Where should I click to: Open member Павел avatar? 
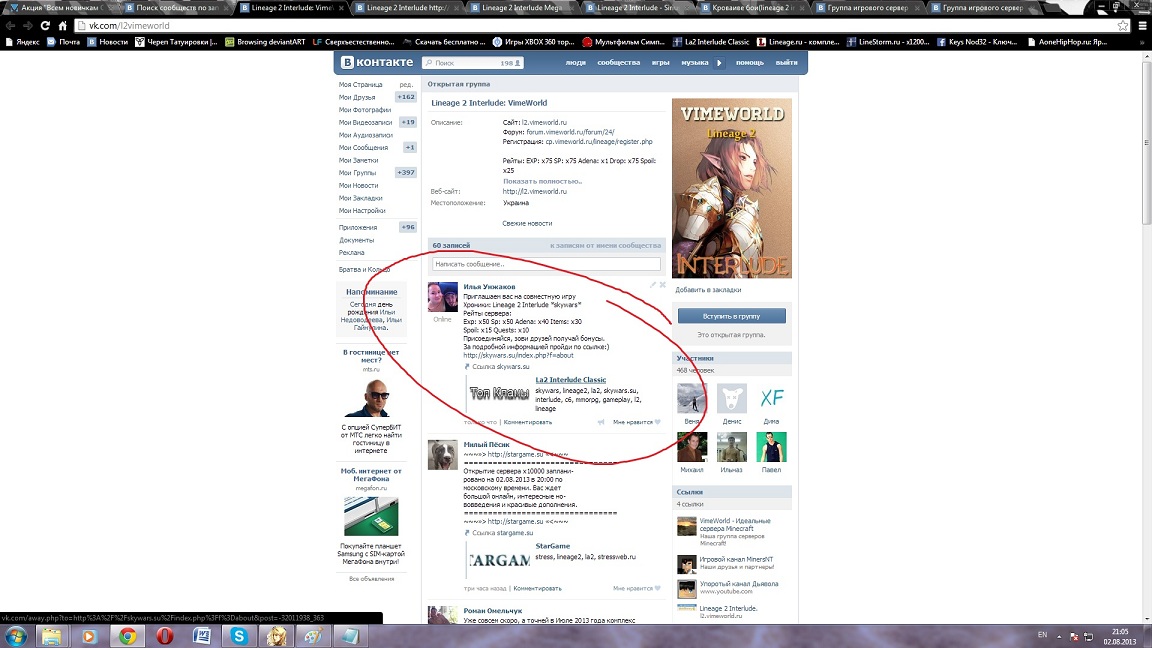771,447
